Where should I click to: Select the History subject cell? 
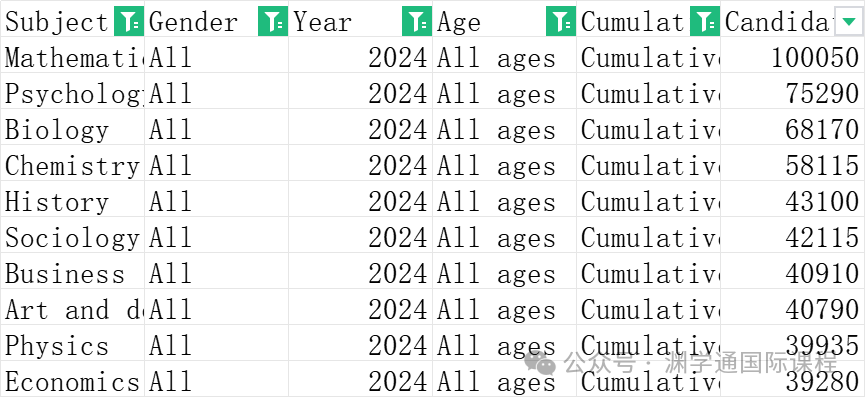tap(73, 198)
